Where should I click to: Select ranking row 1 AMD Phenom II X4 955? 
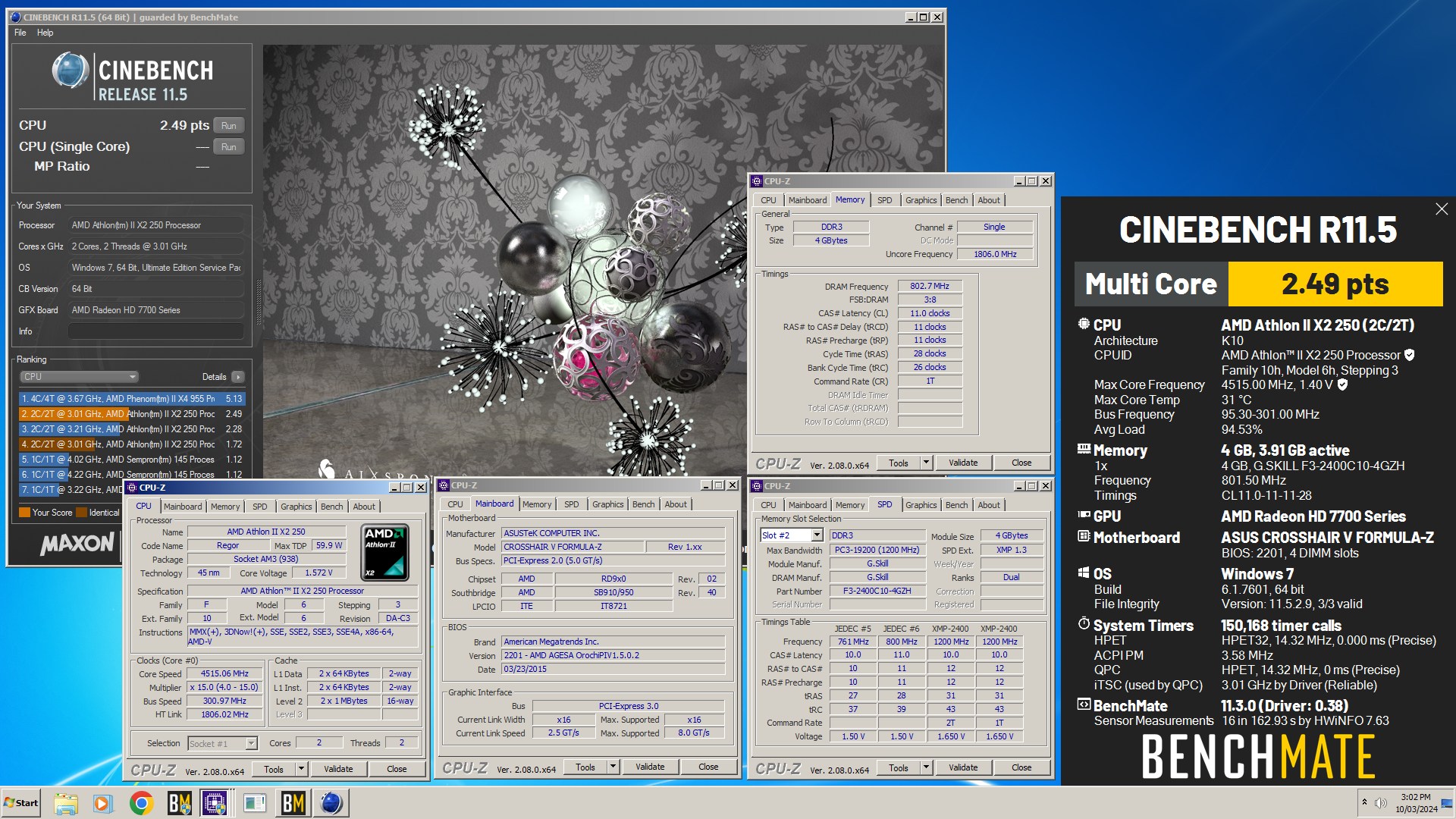click(132, 399)
